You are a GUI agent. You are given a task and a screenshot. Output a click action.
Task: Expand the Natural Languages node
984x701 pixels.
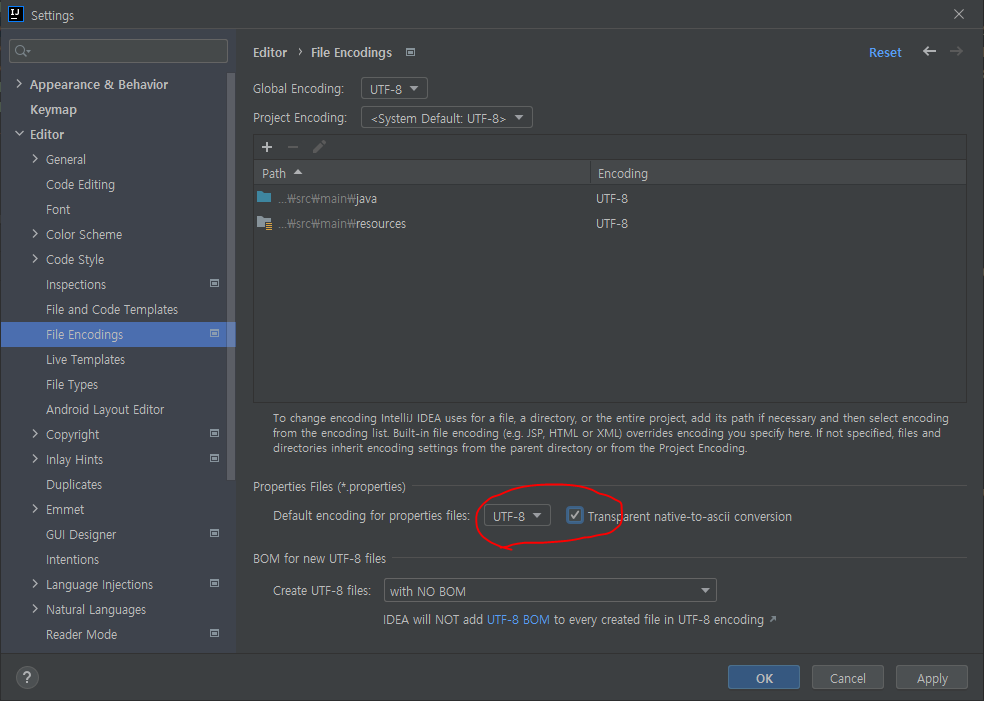point(35,609)
